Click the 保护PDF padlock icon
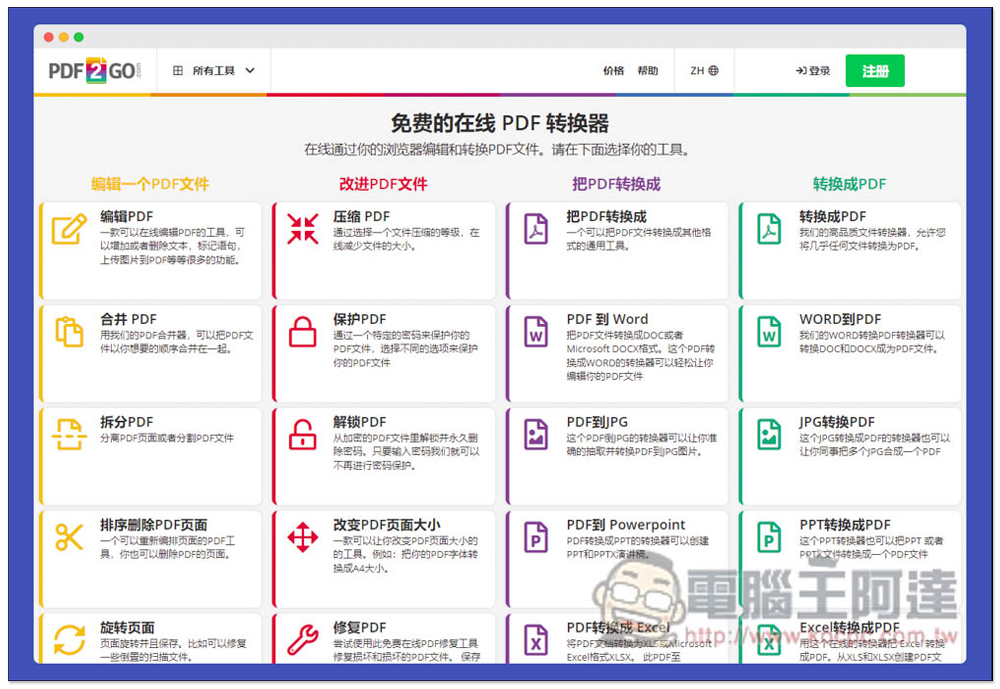 point(302,332)
